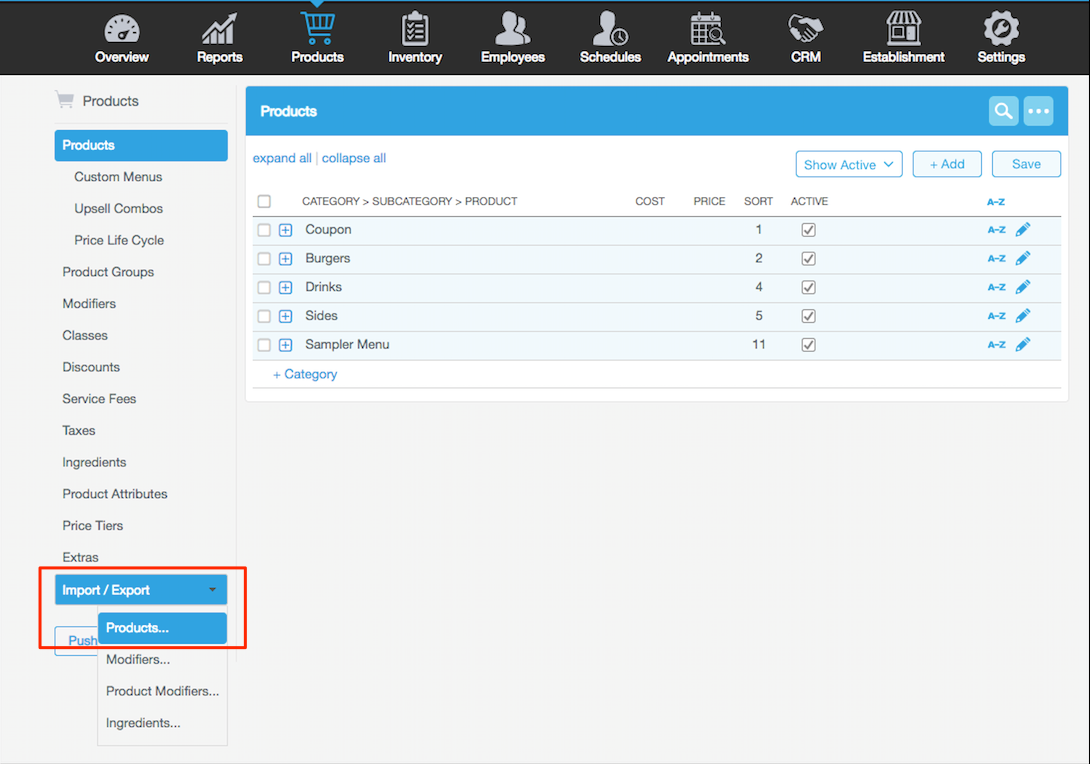Choose Product Modifiers... from import menu
1090x764 pixels.
pos(162,691)
